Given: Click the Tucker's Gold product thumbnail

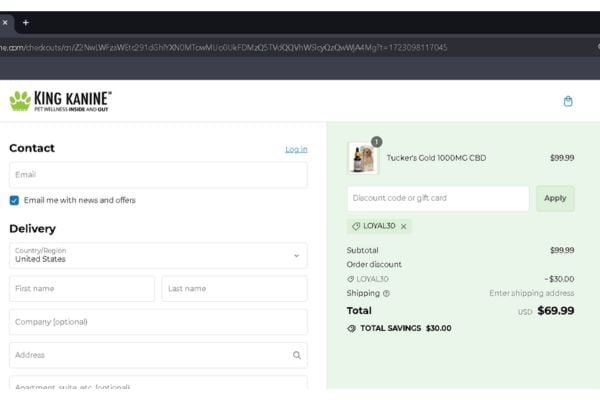Looking at the screenshot, I should 363,158.
